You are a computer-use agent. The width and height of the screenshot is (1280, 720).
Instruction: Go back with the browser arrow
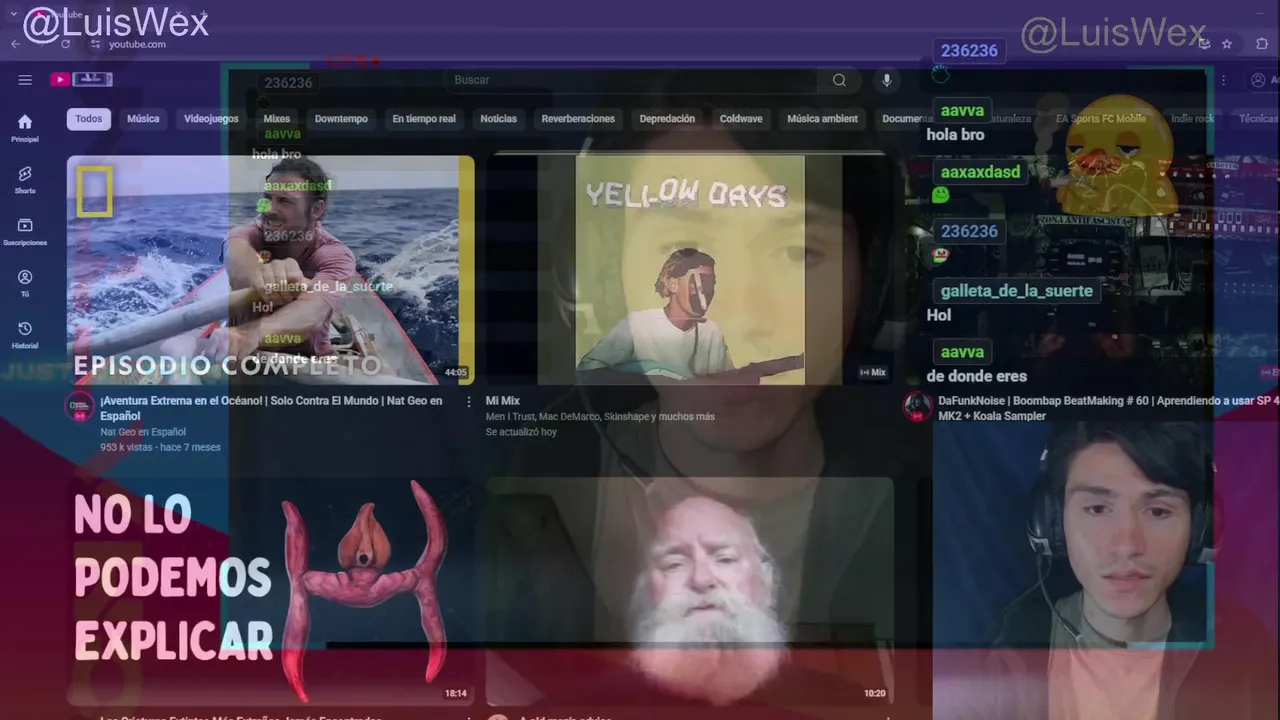(x=15, y=44)
